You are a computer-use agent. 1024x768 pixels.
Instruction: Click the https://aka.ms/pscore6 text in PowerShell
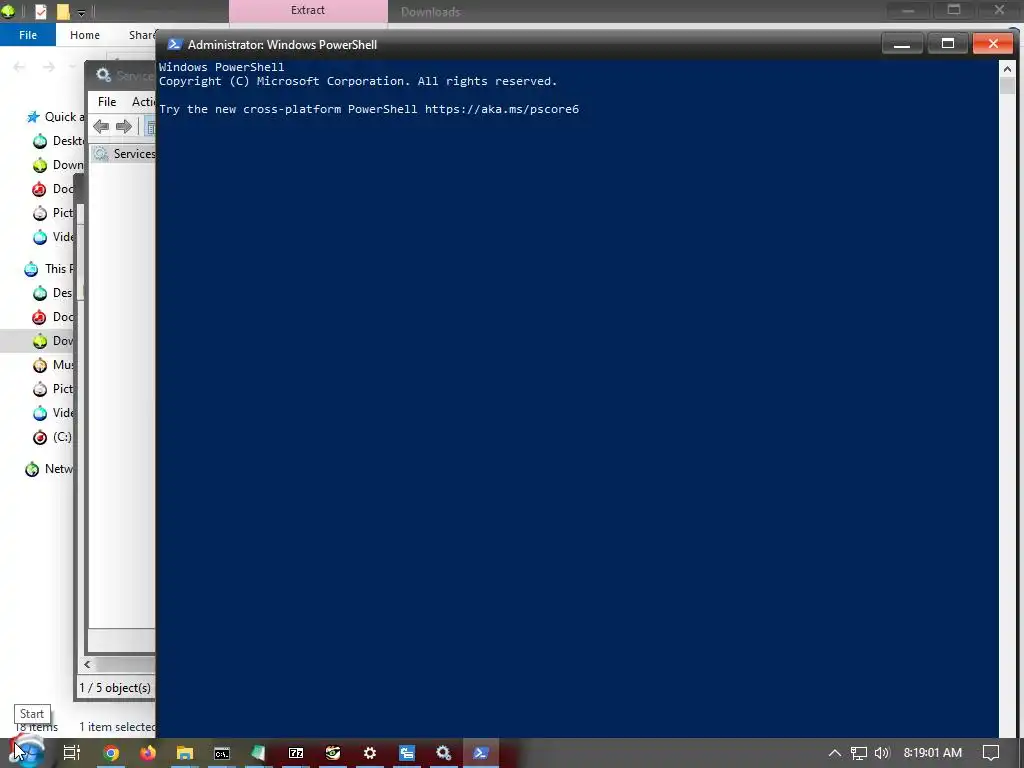502,109
